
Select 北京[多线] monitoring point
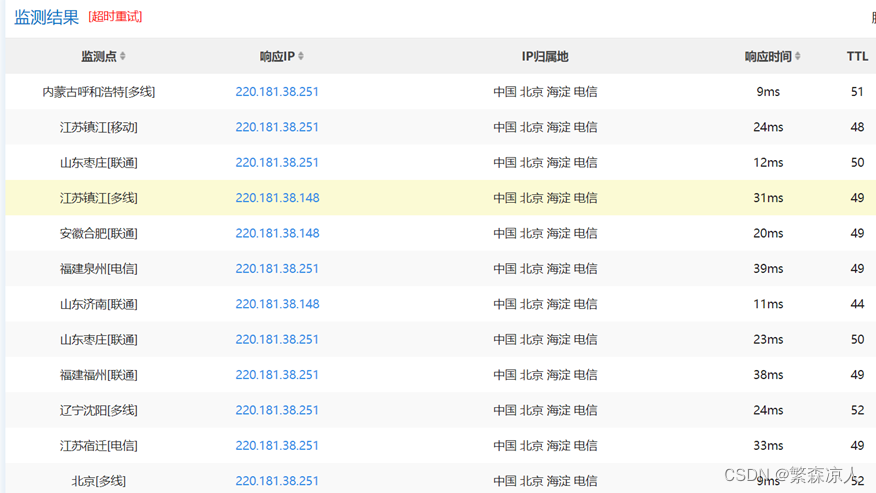pyautogui.click(x=99, y=481)
